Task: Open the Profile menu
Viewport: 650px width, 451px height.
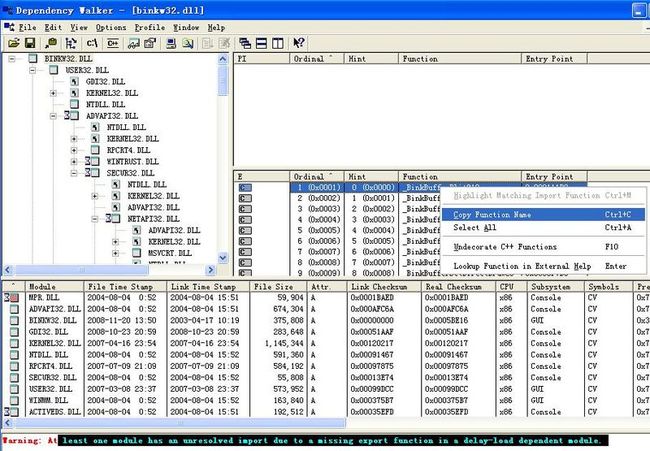Action: coord(150,27)
